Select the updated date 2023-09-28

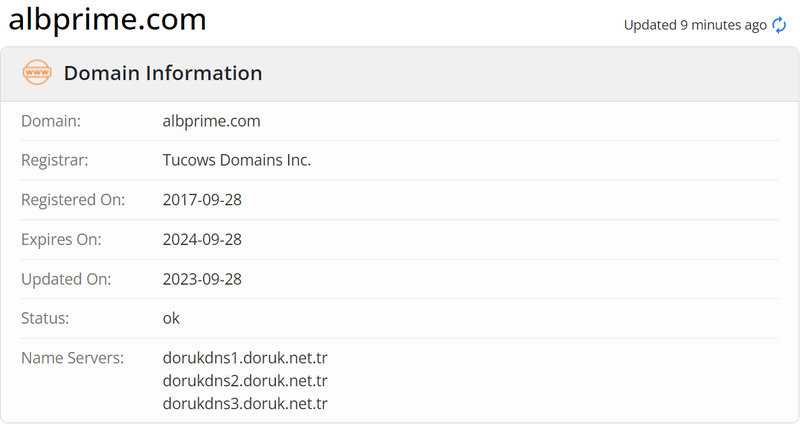click(x=202, y=279)
